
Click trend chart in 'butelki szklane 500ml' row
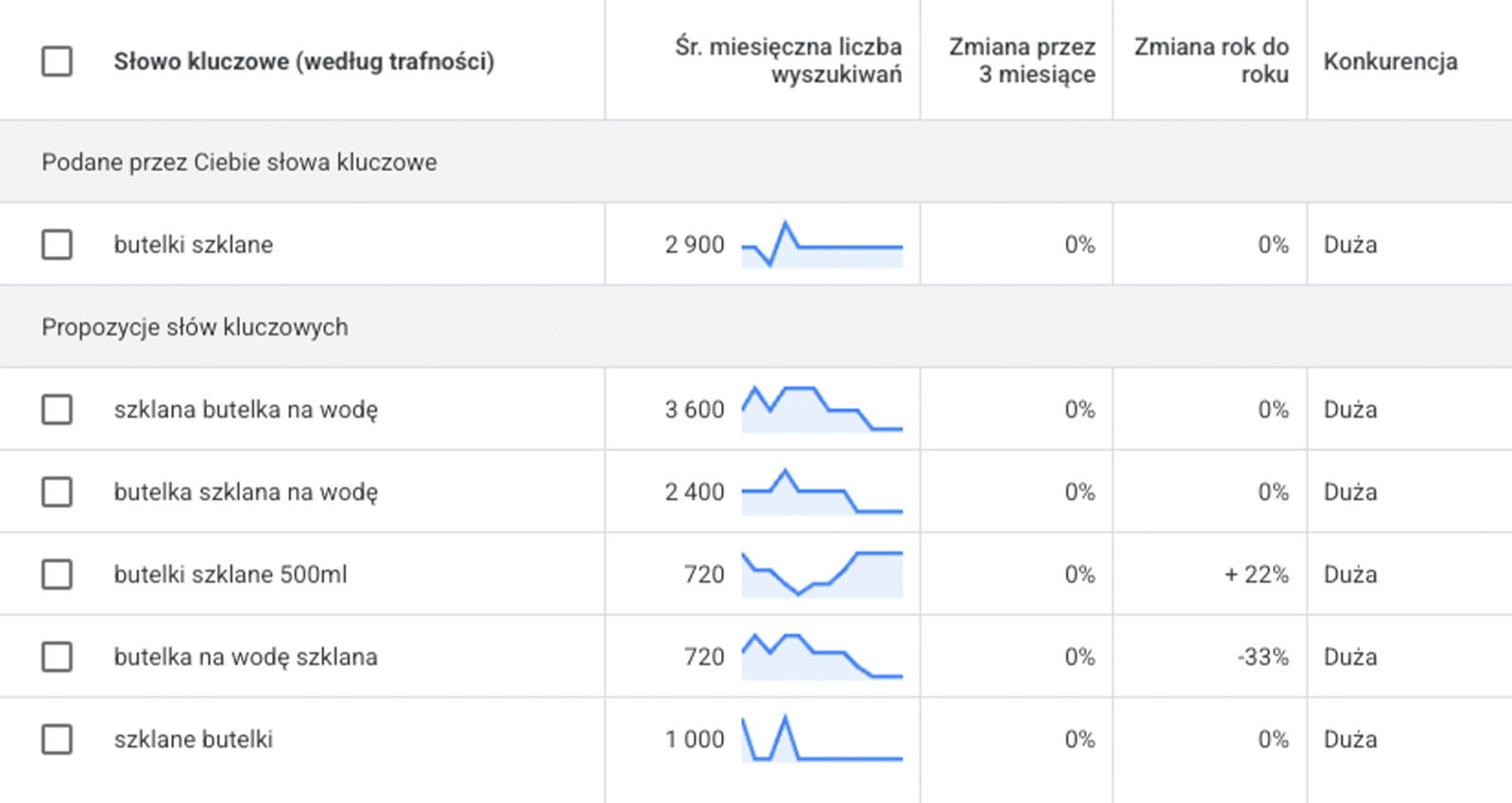click(x=821, y=574)
